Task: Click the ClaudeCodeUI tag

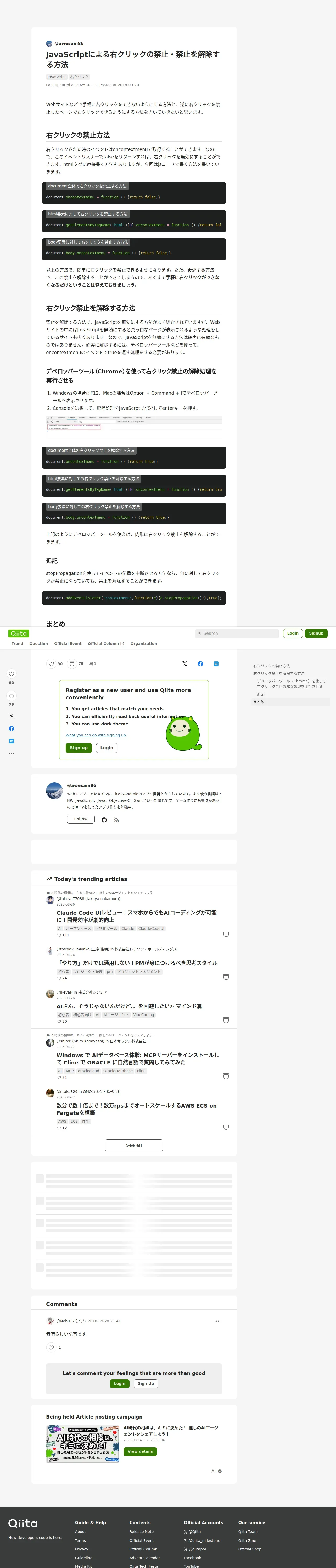Action: 151,929
